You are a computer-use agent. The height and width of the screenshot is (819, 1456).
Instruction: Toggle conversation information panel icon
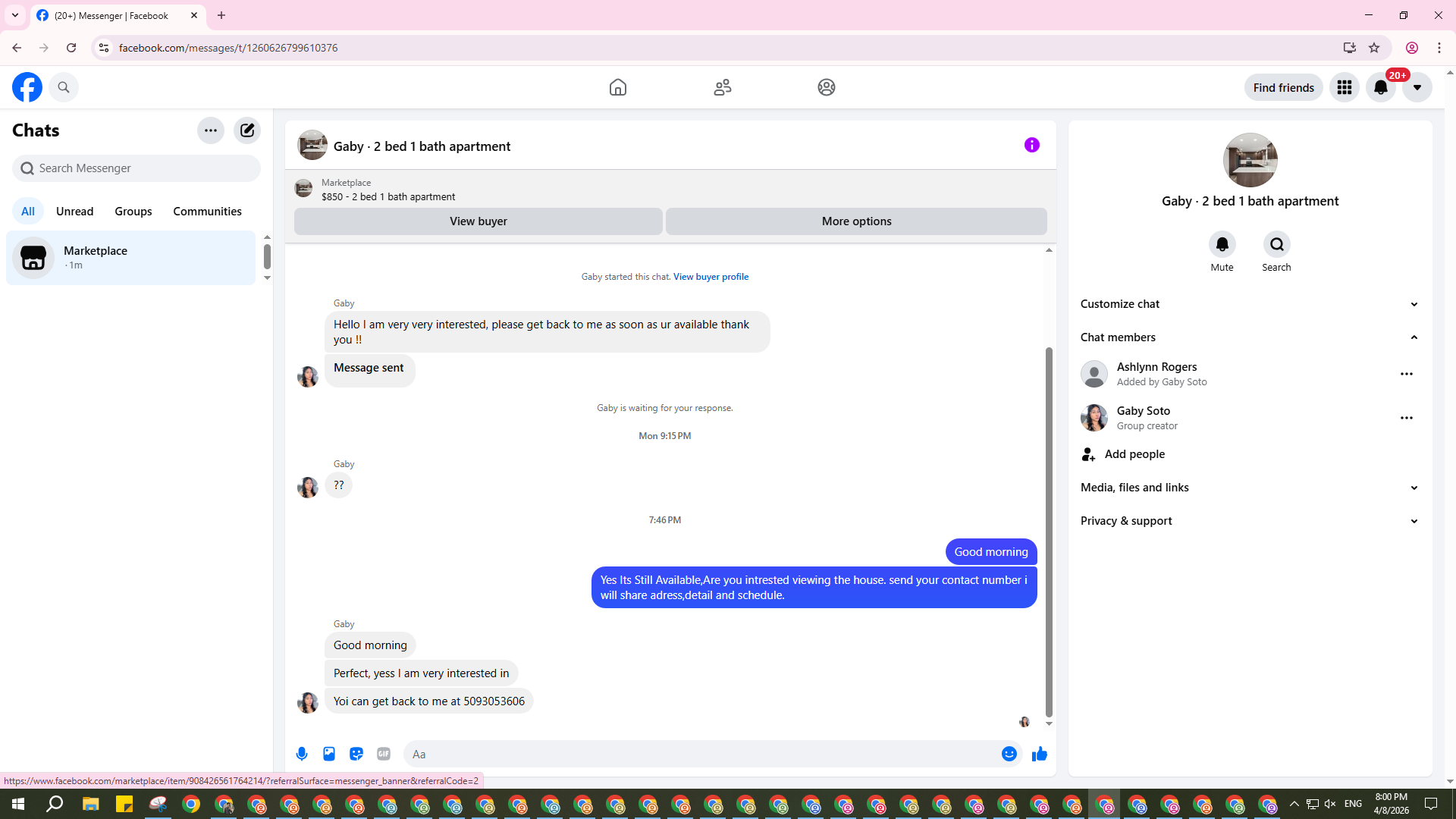point(1031,145)
